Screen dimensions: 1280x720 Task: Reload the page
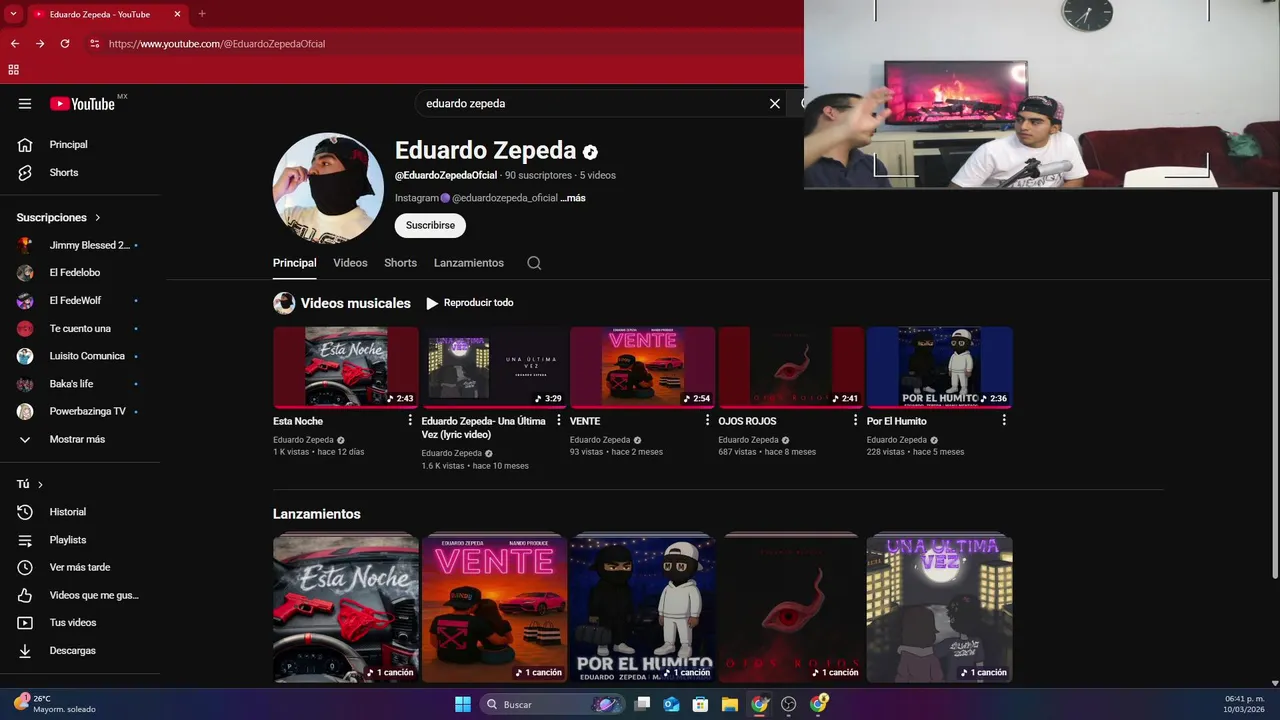(x=65, y=44)
